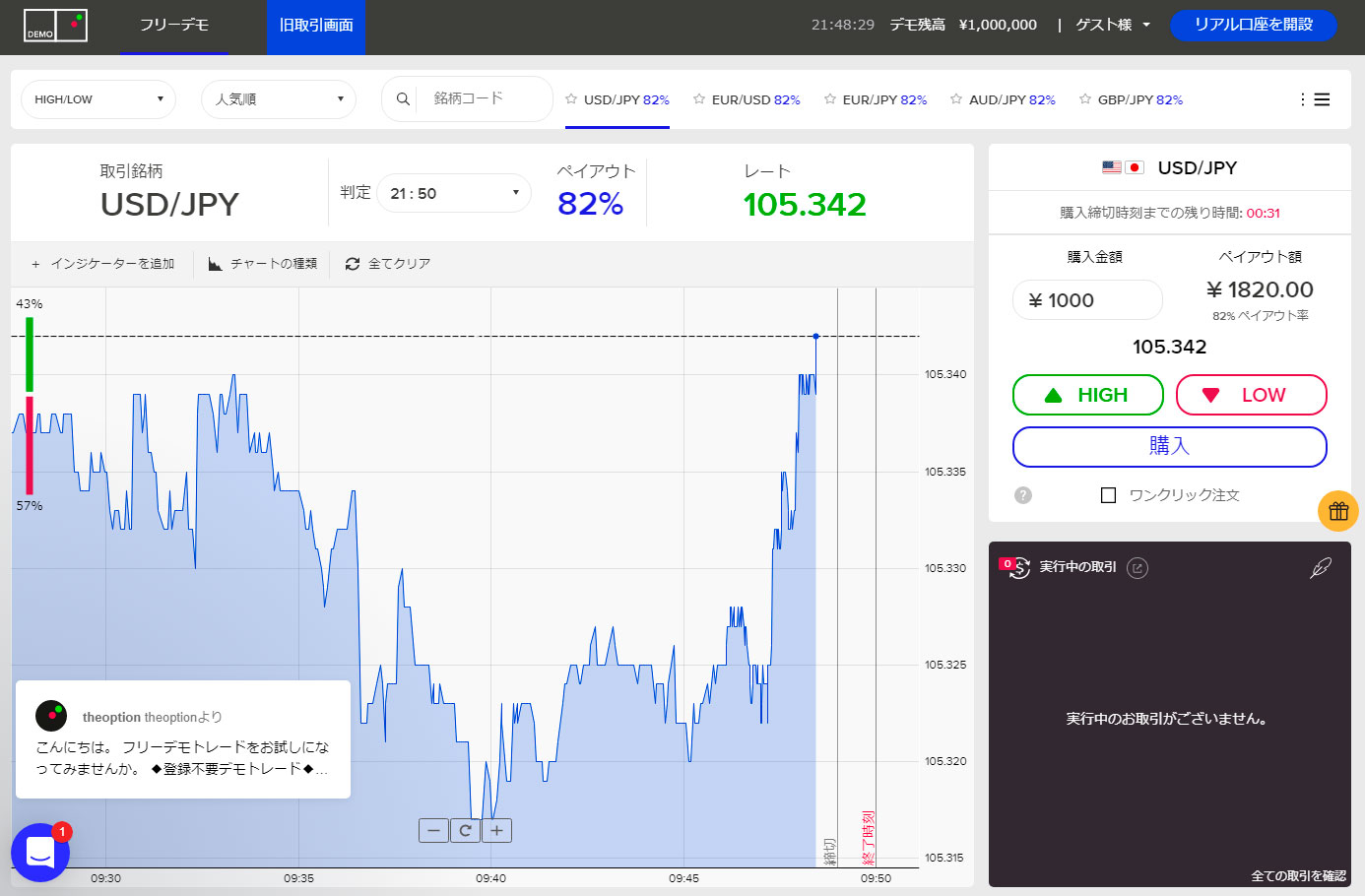Click 全てクリア button
The width and height of the screenshot is (1365, 896).
point(388,264)
